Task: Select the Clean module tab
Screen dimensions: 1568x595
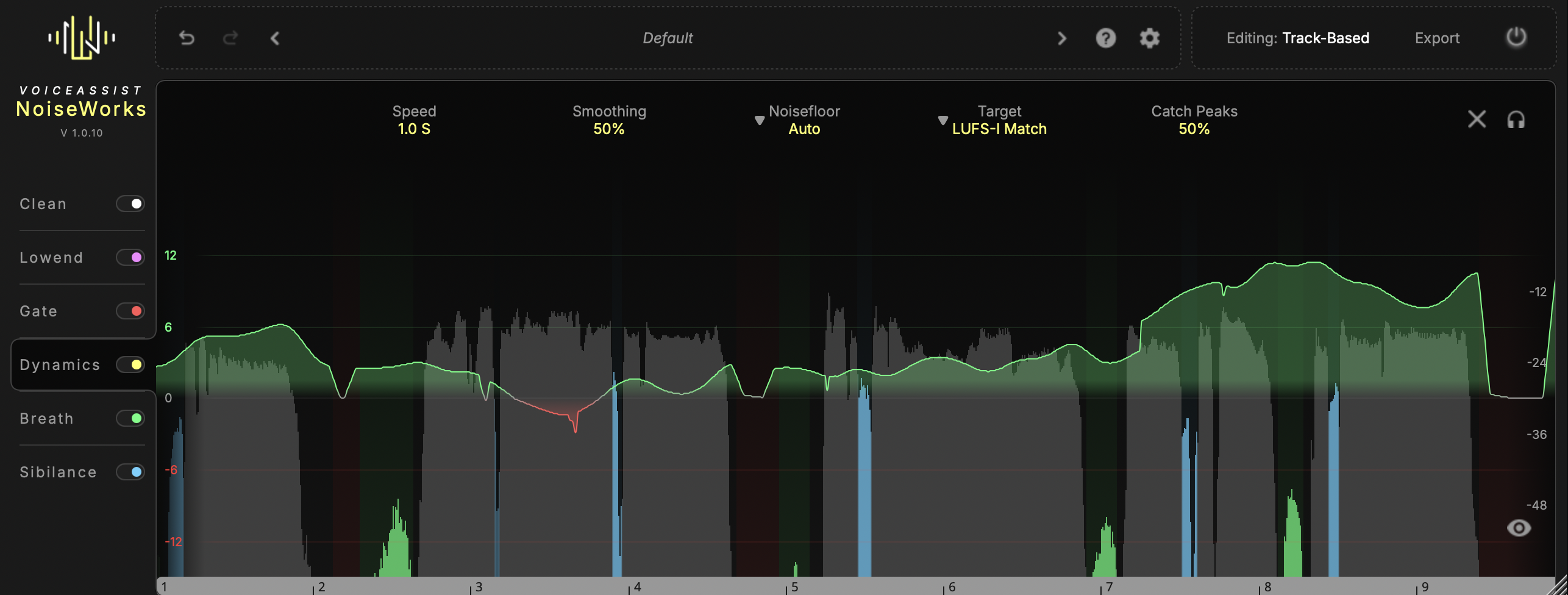Action: tap(43, 204)
